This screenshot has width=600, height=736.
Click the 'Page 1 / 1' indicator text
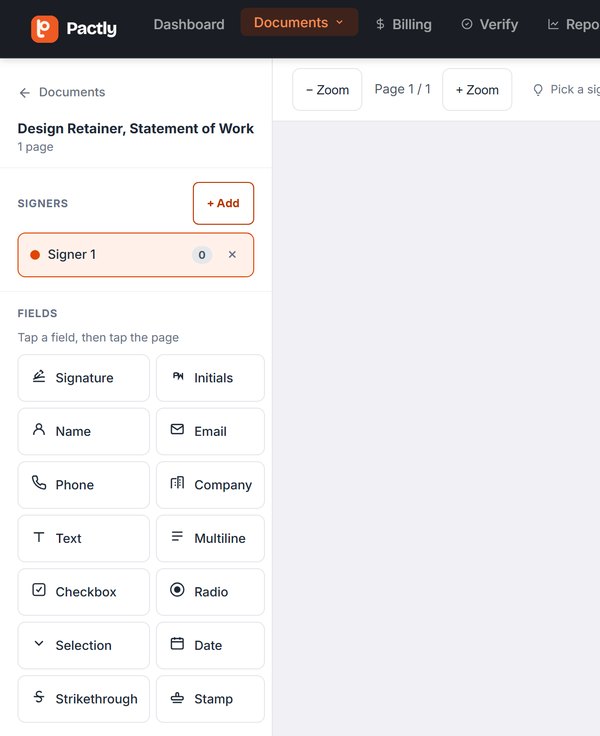(x=402, y=89)
